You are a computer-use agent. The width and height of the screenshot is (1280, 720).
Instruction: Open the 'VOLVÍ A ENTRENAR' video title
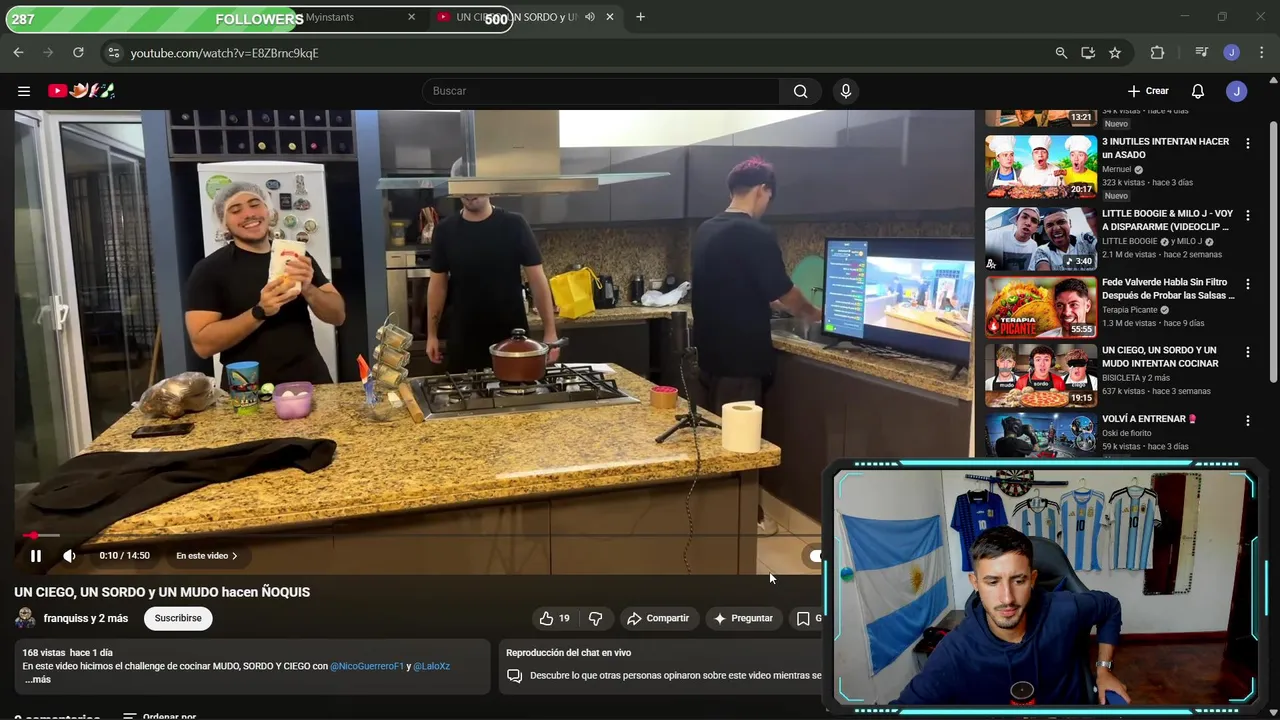pyautogui.click(x=1149, y=419)
